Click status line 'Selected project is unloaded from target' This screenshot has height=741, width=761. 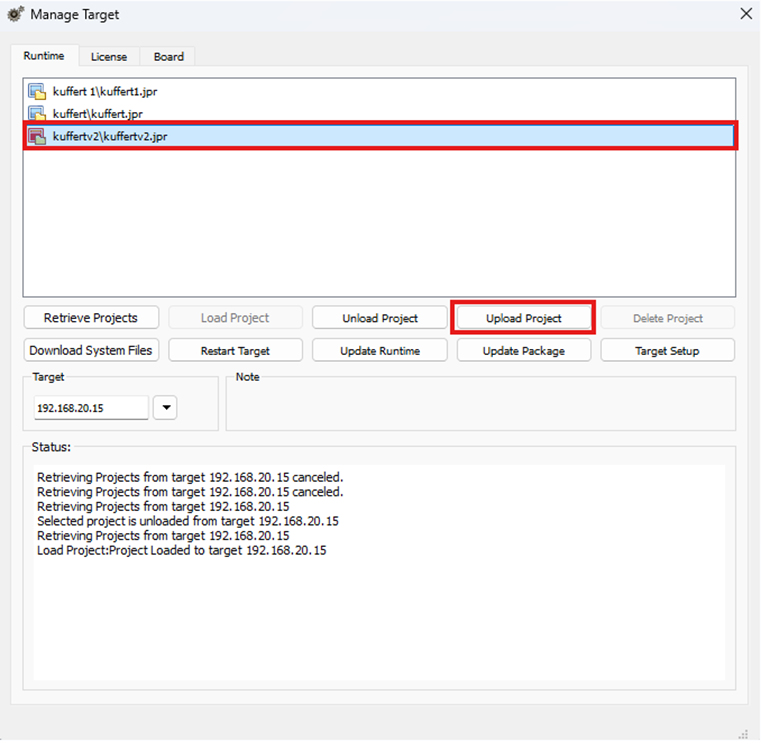tap(188, 521)
